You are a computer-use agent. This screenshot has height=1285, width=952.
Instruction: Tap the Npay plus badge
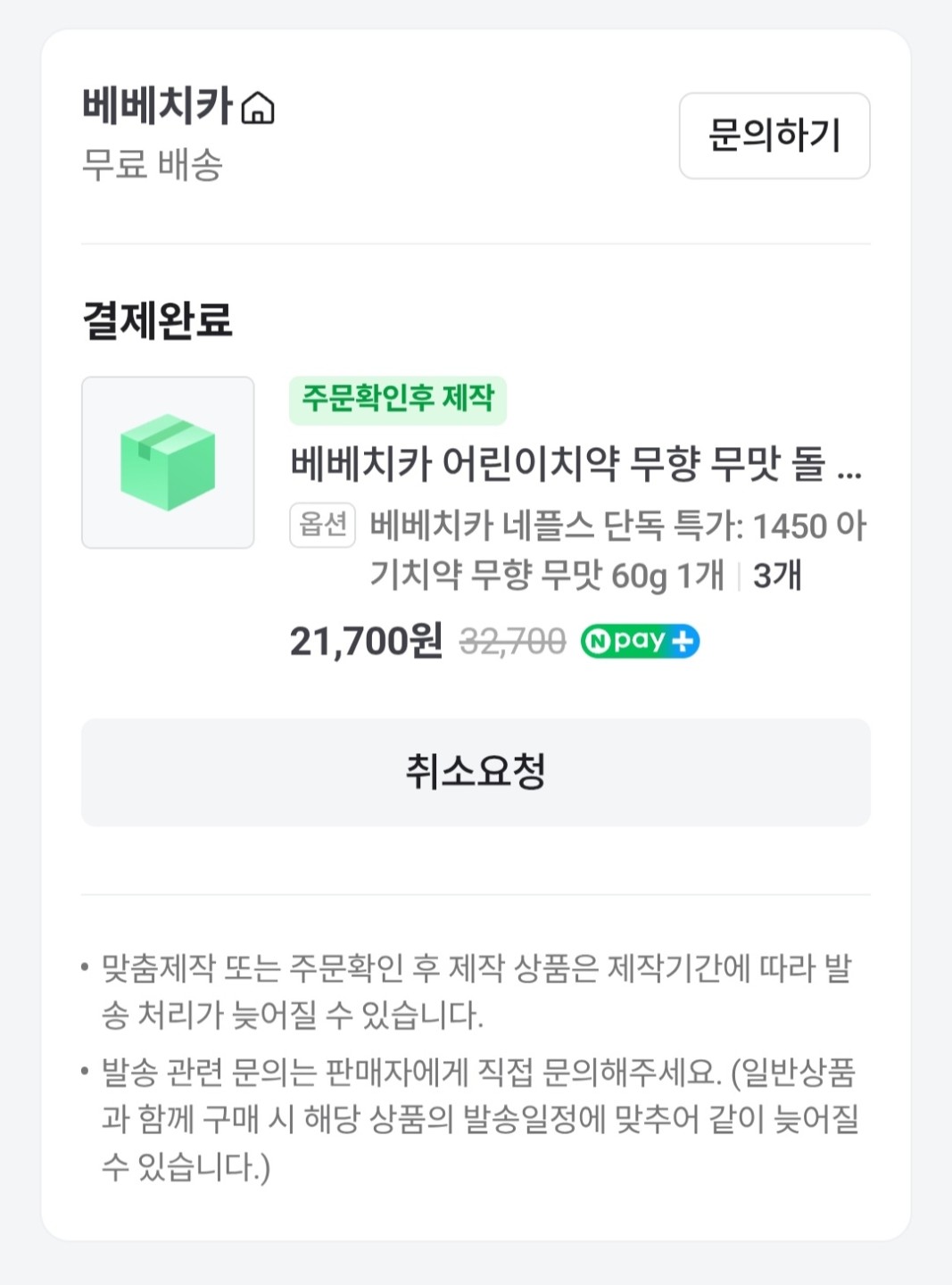tap(640, 641)
